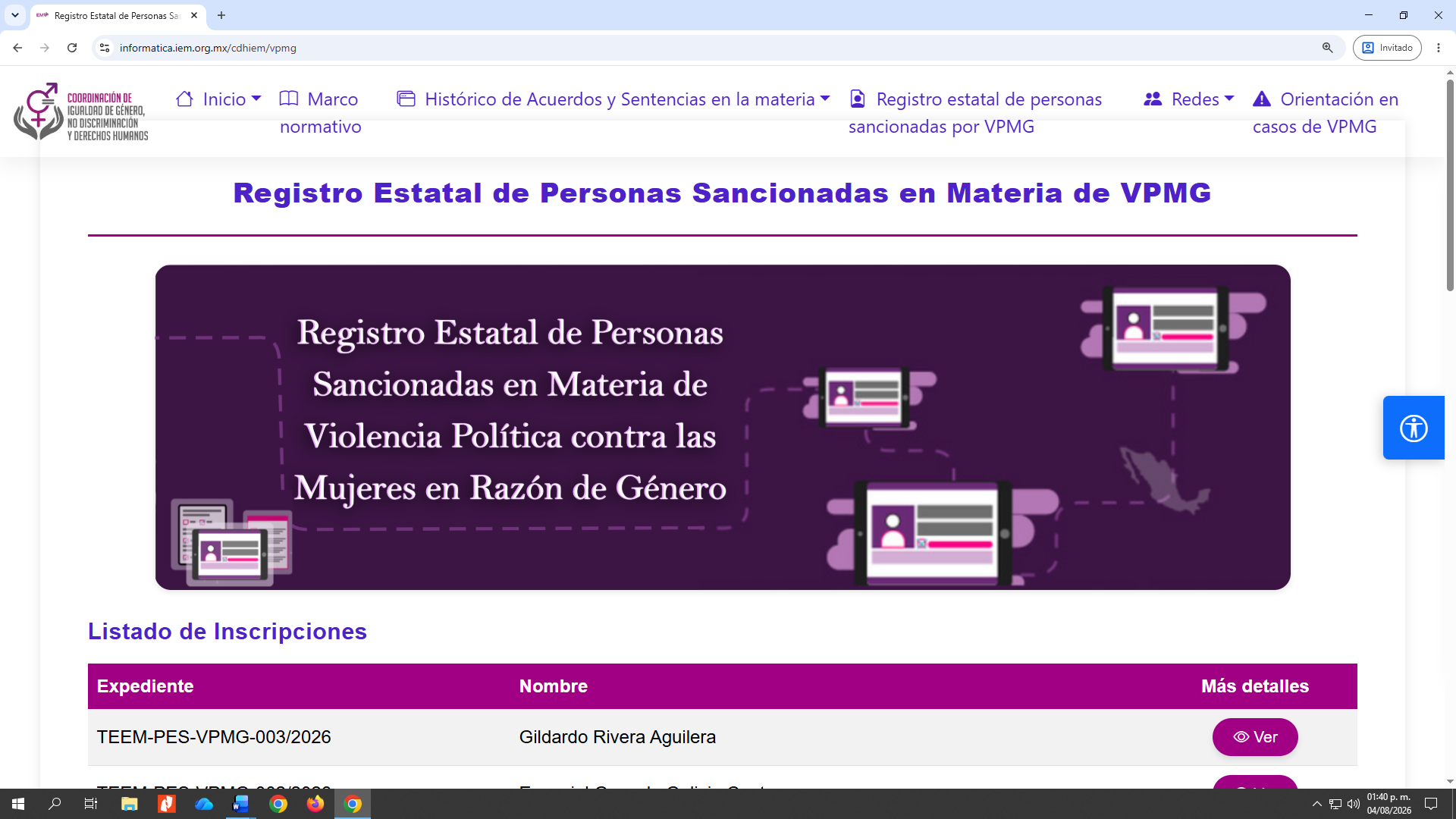Click the Expediente column header
The image size is (1456, 819).
pyautogui.click(x=145, y=686)
